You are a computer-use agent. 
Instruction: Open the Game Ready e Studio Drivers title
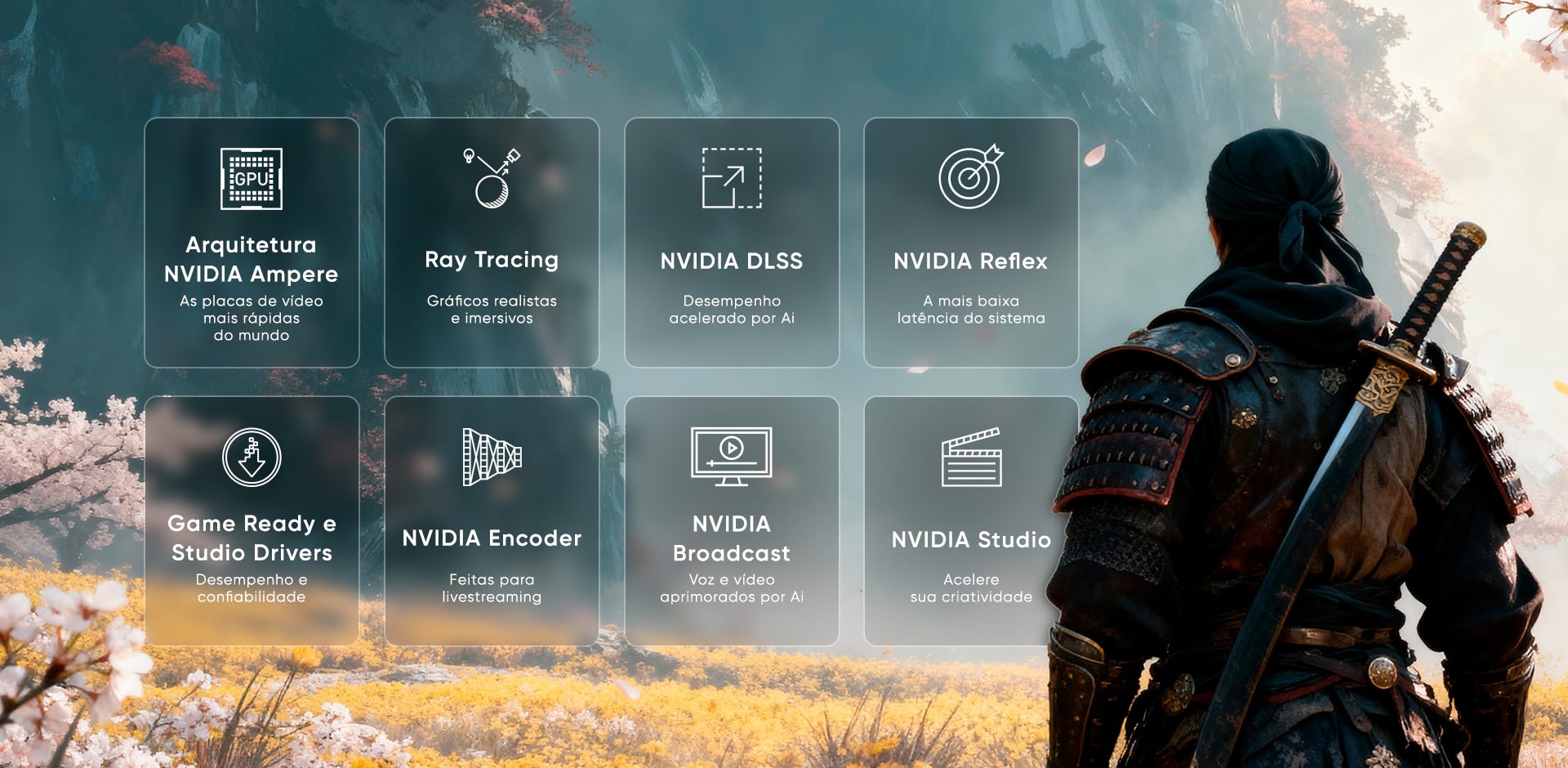click(252, 538)
